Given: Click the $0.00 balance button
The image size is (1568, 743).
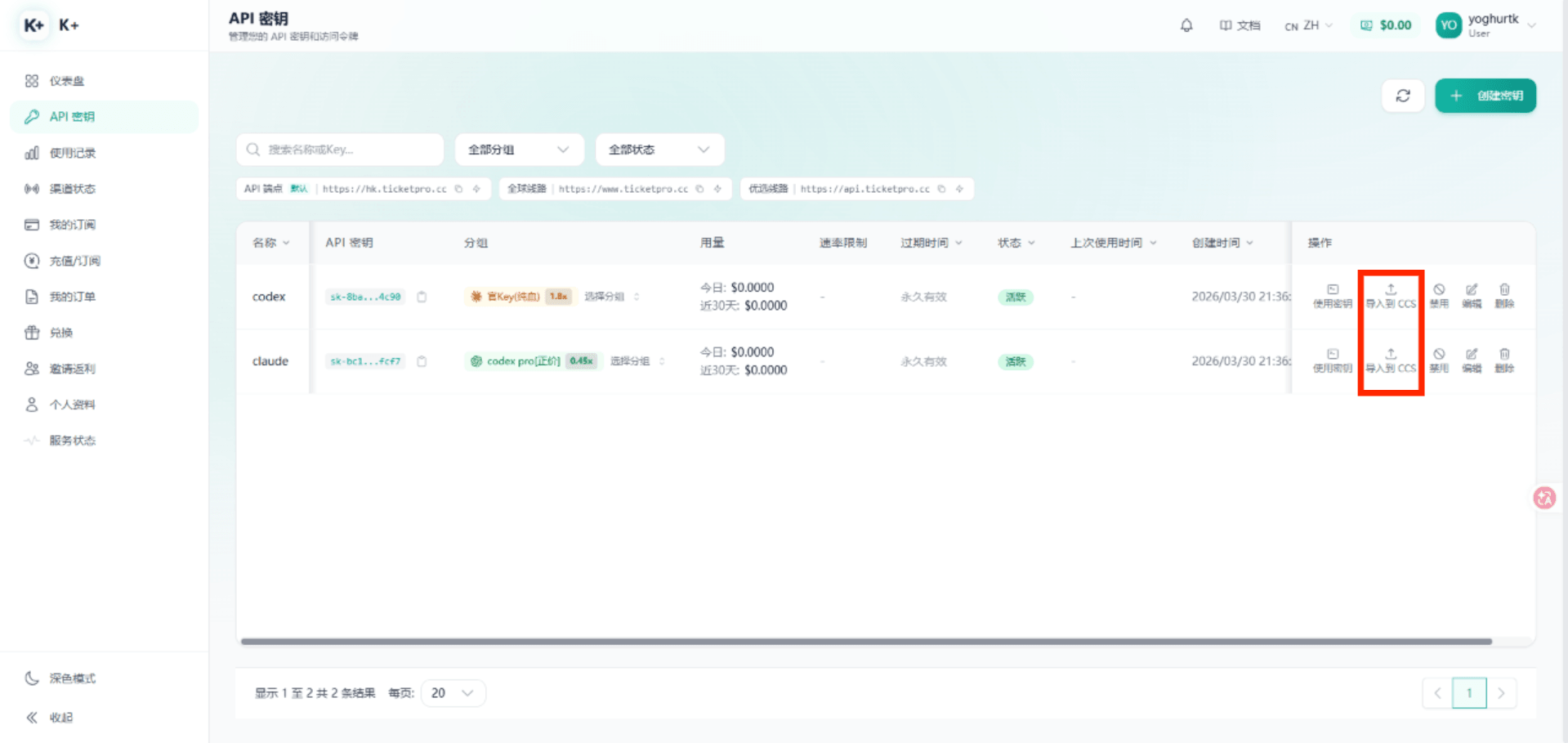Looking at the screenshot, I should (1386, 25).
